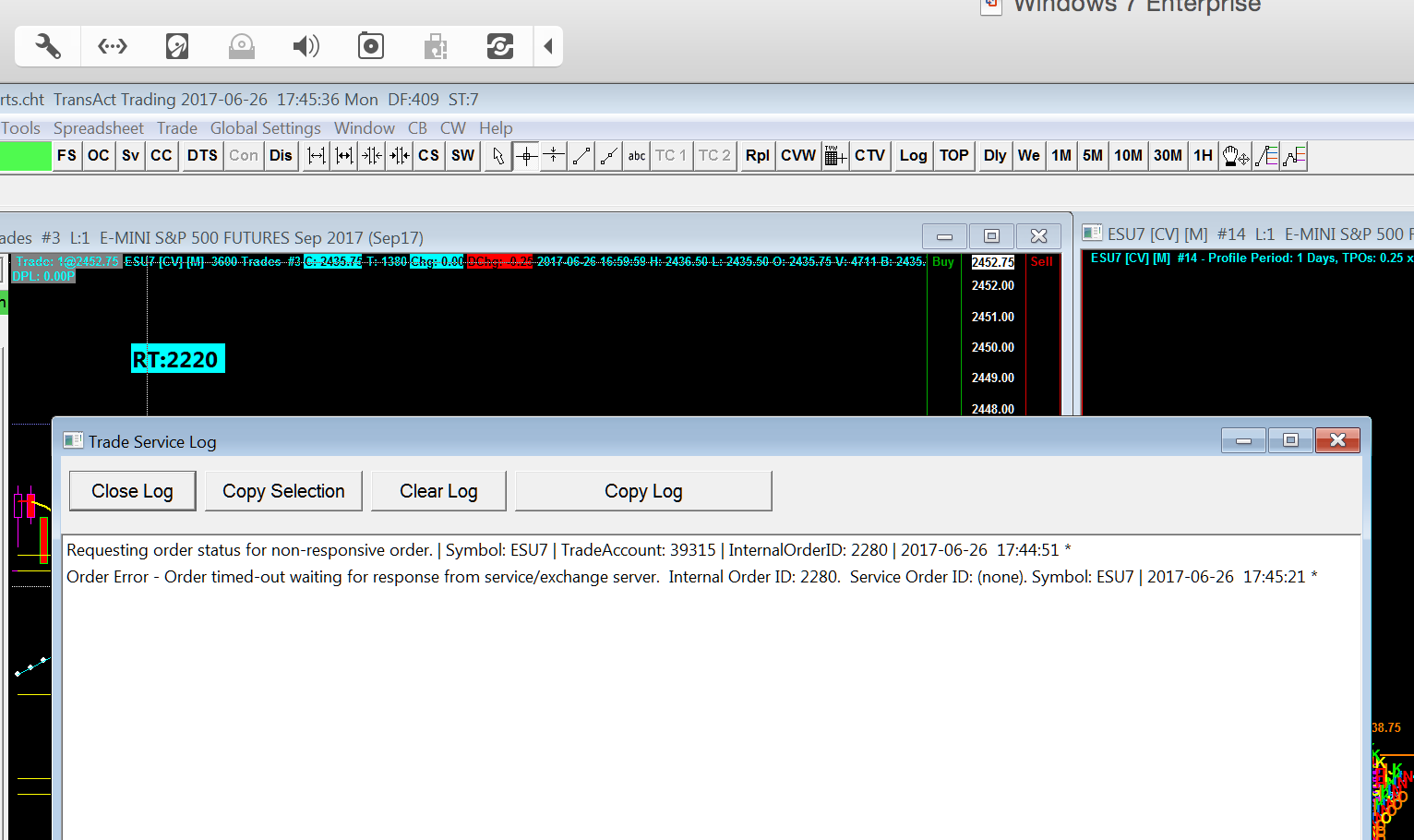Image resolution: width=1414 pixels, height=840 pixels.
Task: Click the green Buy label on chart
Action: point(943,262)
